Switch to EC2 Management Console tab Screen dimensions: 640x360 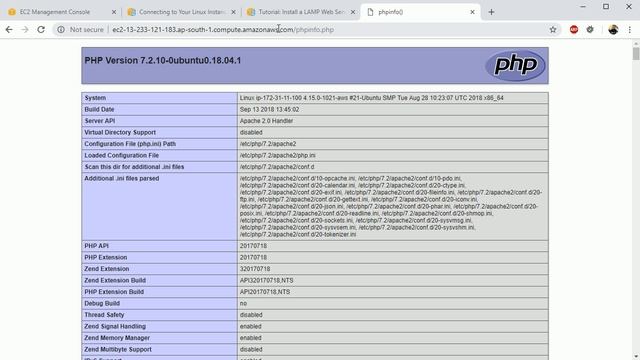click(x=55, y=12)
